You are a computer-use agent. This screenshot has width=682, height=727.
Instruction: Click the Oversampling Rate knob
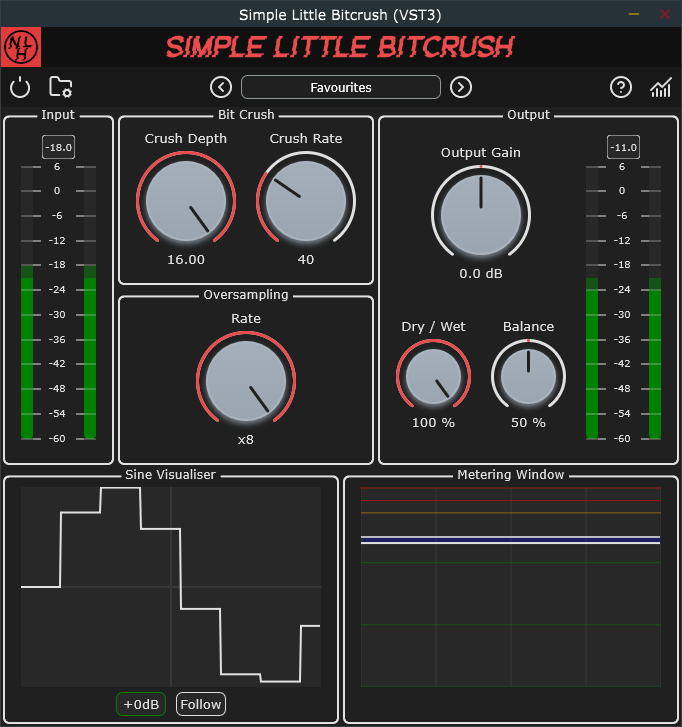click(x=246, y=381)
